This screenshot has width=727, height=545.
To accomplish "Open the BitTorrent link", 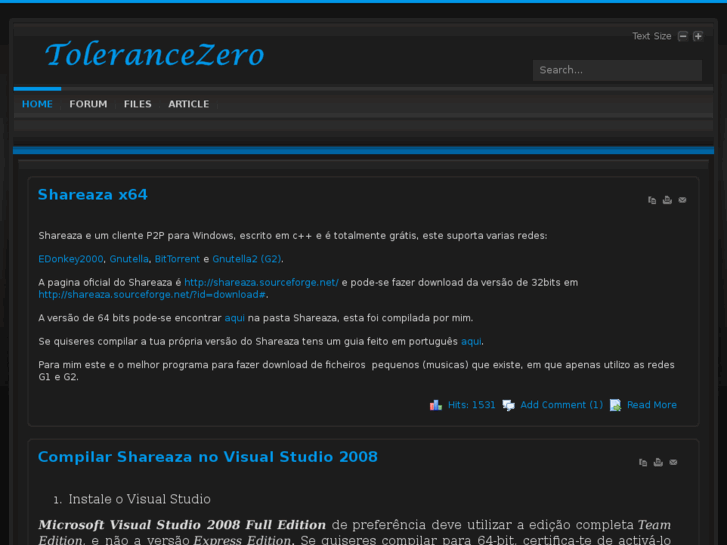I will click(x=177, y=259).
